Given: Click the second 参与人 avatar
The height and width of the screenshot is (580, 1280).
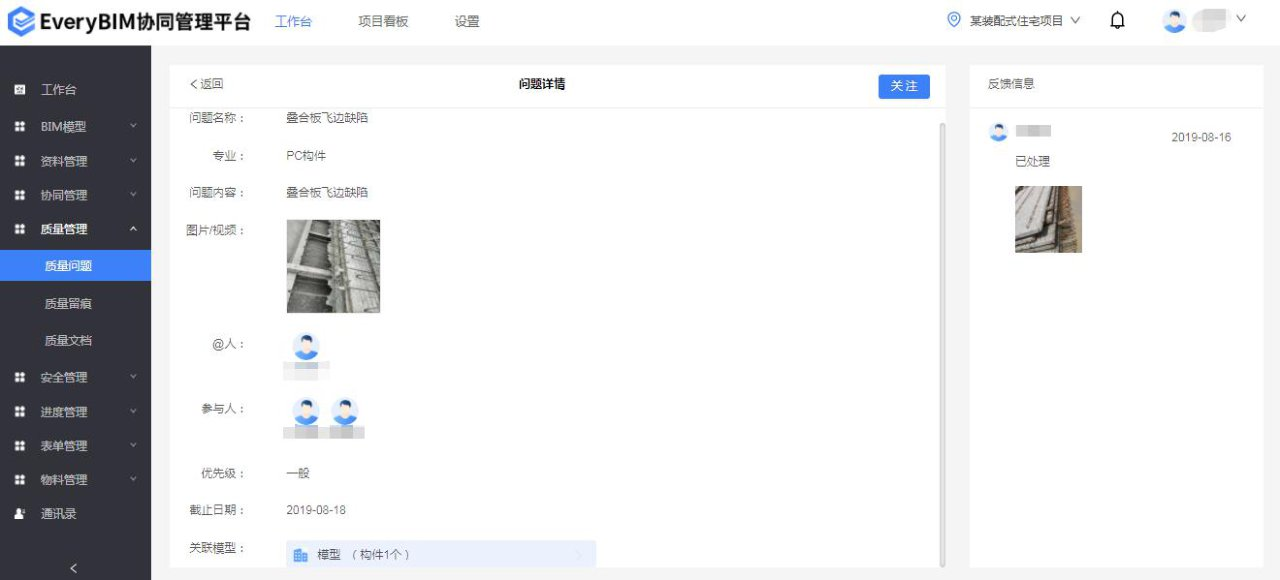Looking at the screenshot, I should [x=345, y=411].
